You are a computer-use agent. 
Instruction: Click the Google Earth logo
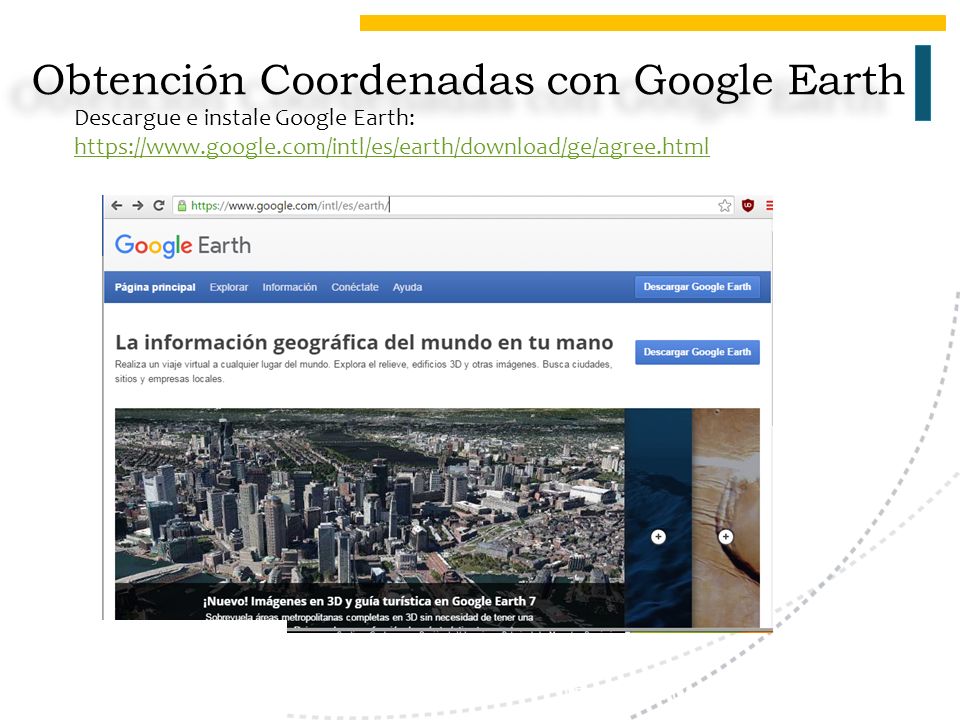tap(183, 246)
